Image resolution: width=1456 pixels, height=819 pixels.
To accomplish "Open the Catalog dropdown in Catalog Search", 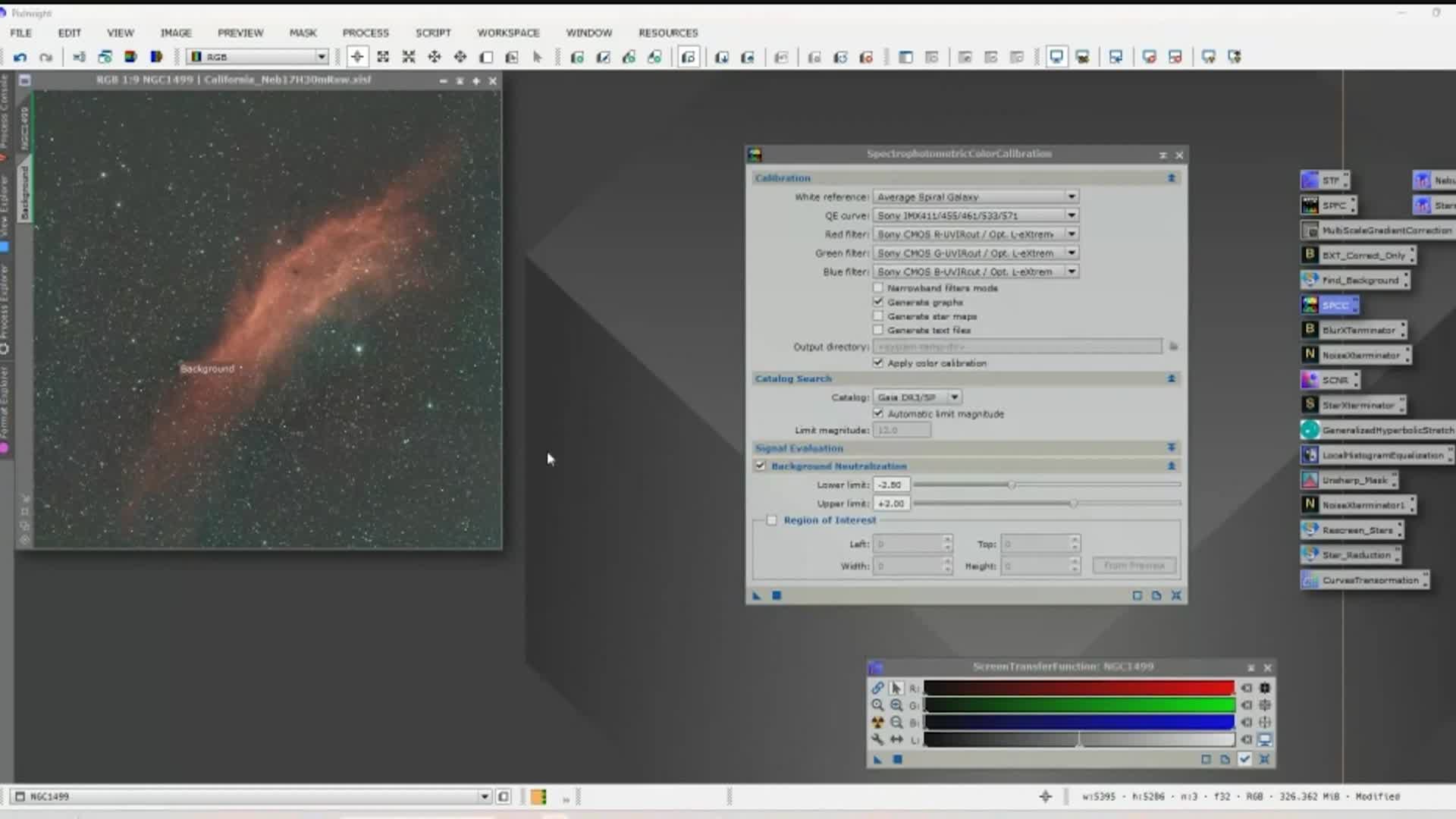I will [953, 397].
